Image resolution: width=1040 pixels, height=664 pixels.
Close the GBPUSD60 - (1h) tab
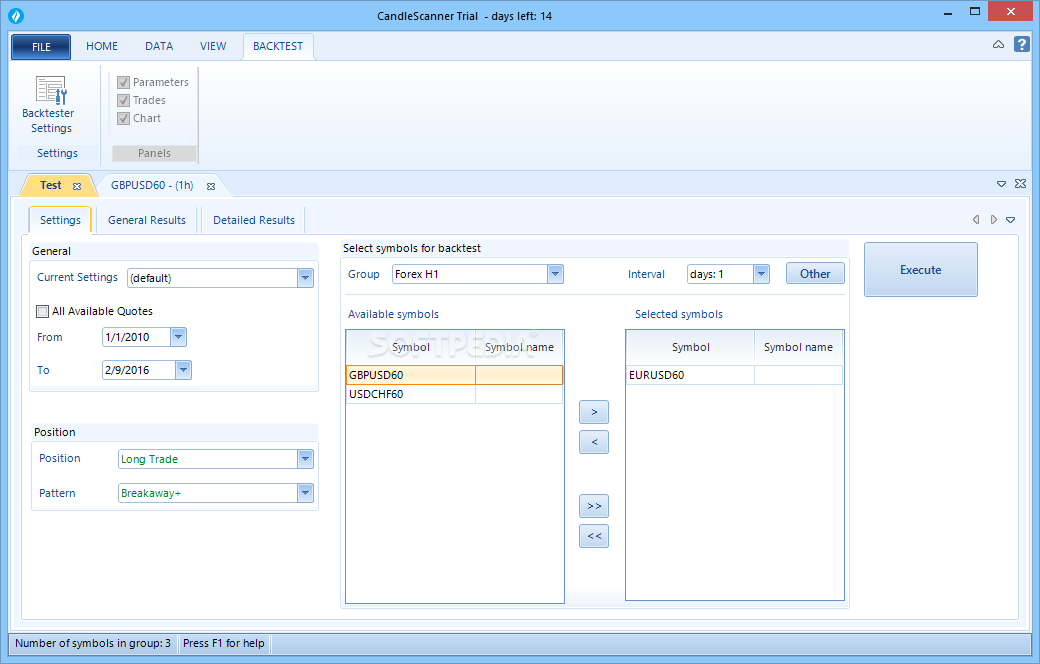(211, 186)
